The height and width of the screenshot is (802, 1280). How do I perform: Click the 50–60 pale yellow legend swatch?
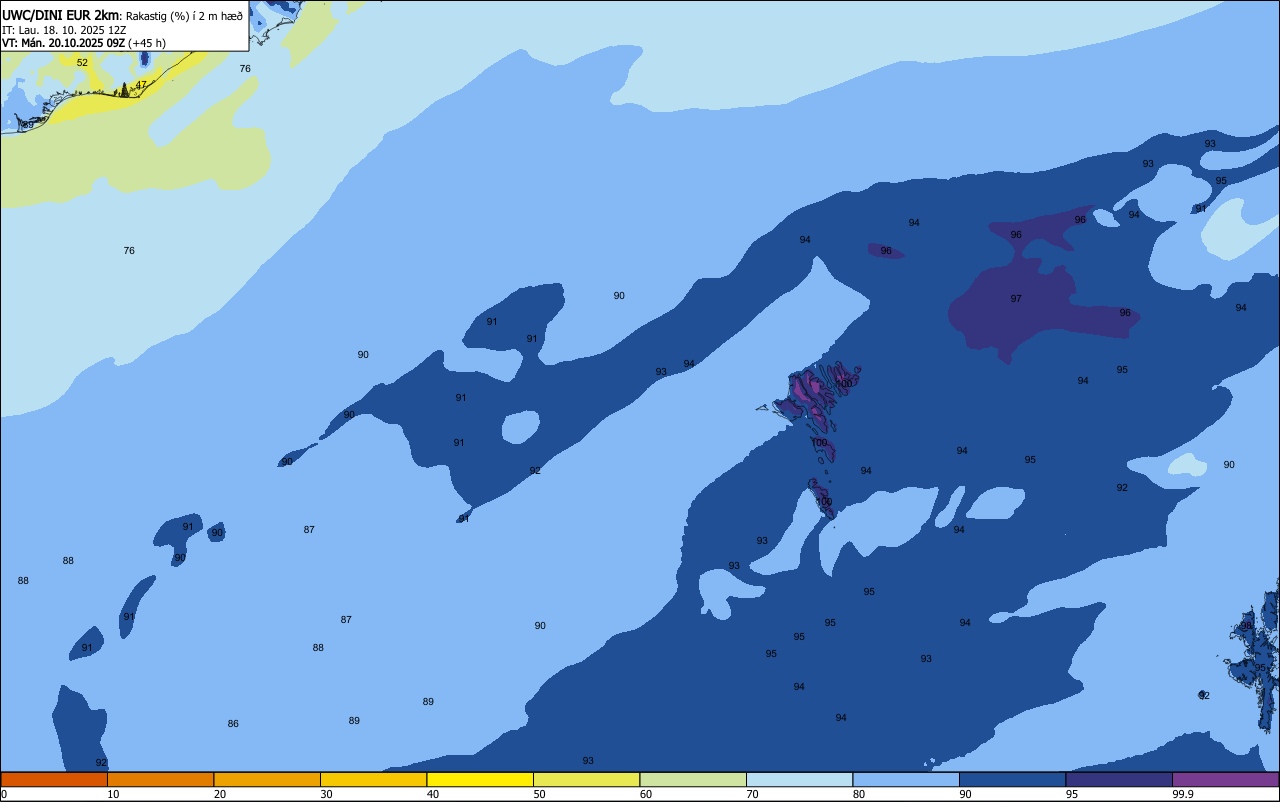coord(586,779)
